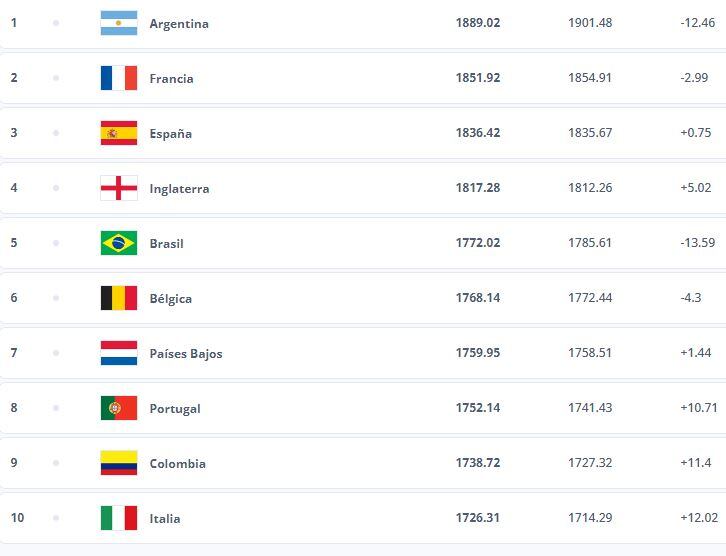
Task: Click Francia's total points 1851.92
Action: point(478,78)
